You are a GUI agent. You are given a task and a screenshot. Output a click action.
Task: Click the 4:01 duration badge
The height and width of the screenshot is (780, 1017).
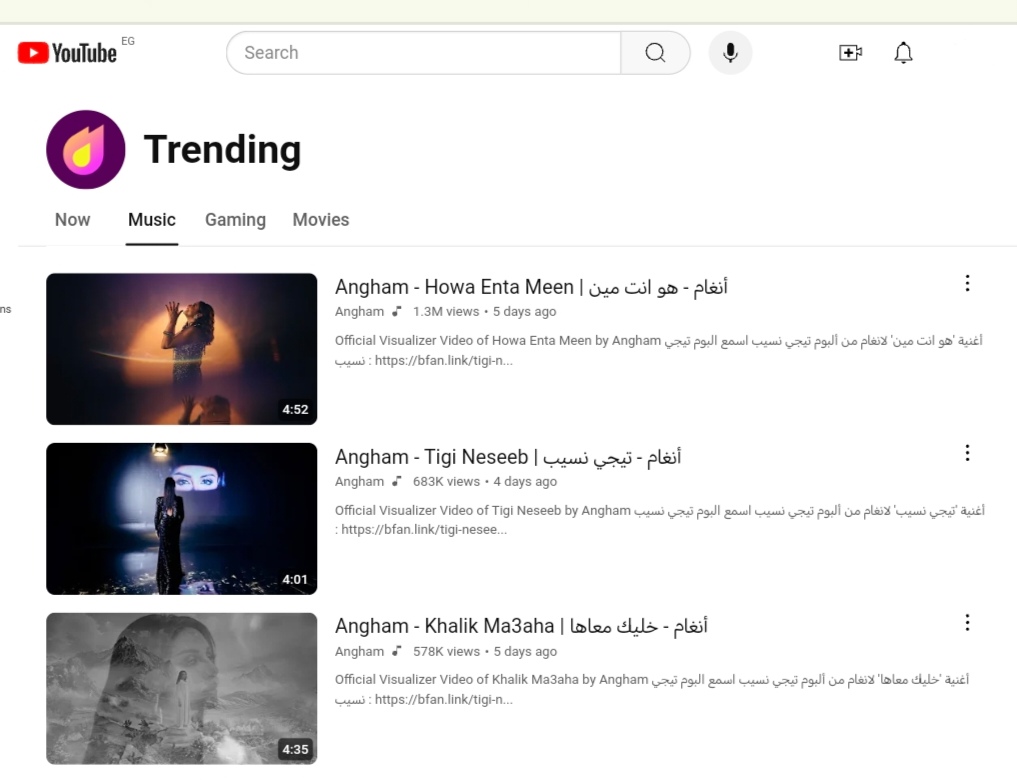tap(295, 579)
